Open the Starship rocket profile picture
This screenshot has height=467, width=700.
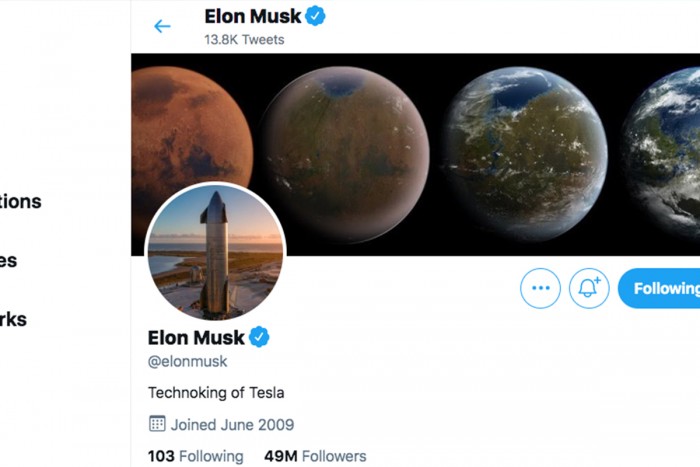[216, 252]
